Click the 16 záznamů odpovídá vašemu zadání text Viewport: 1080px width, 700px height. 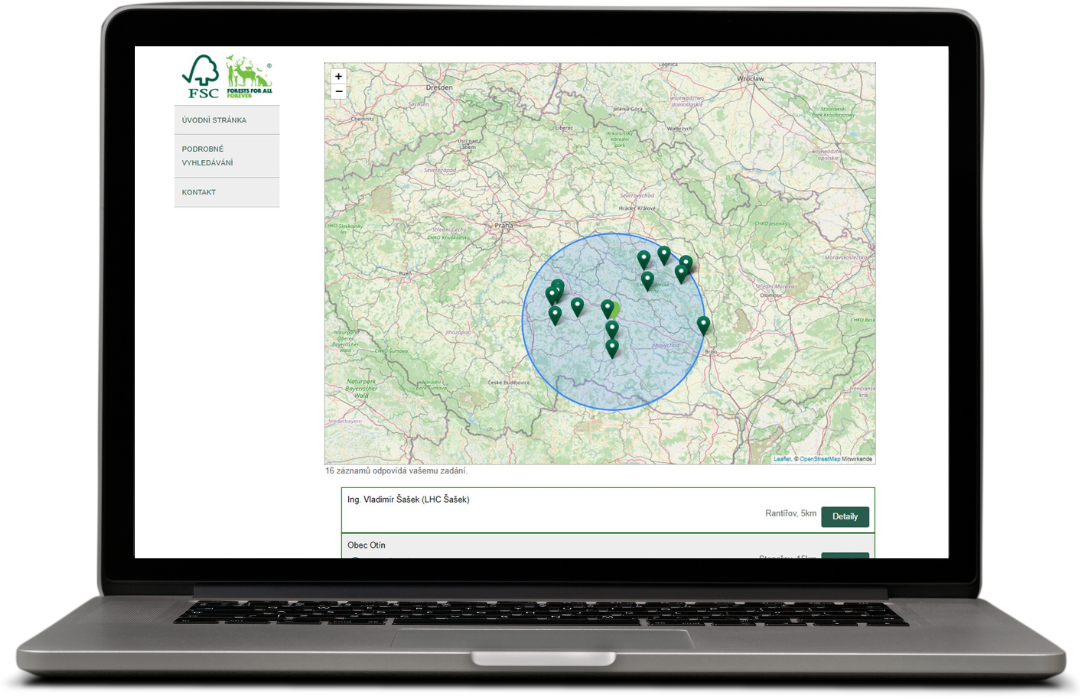396,471
